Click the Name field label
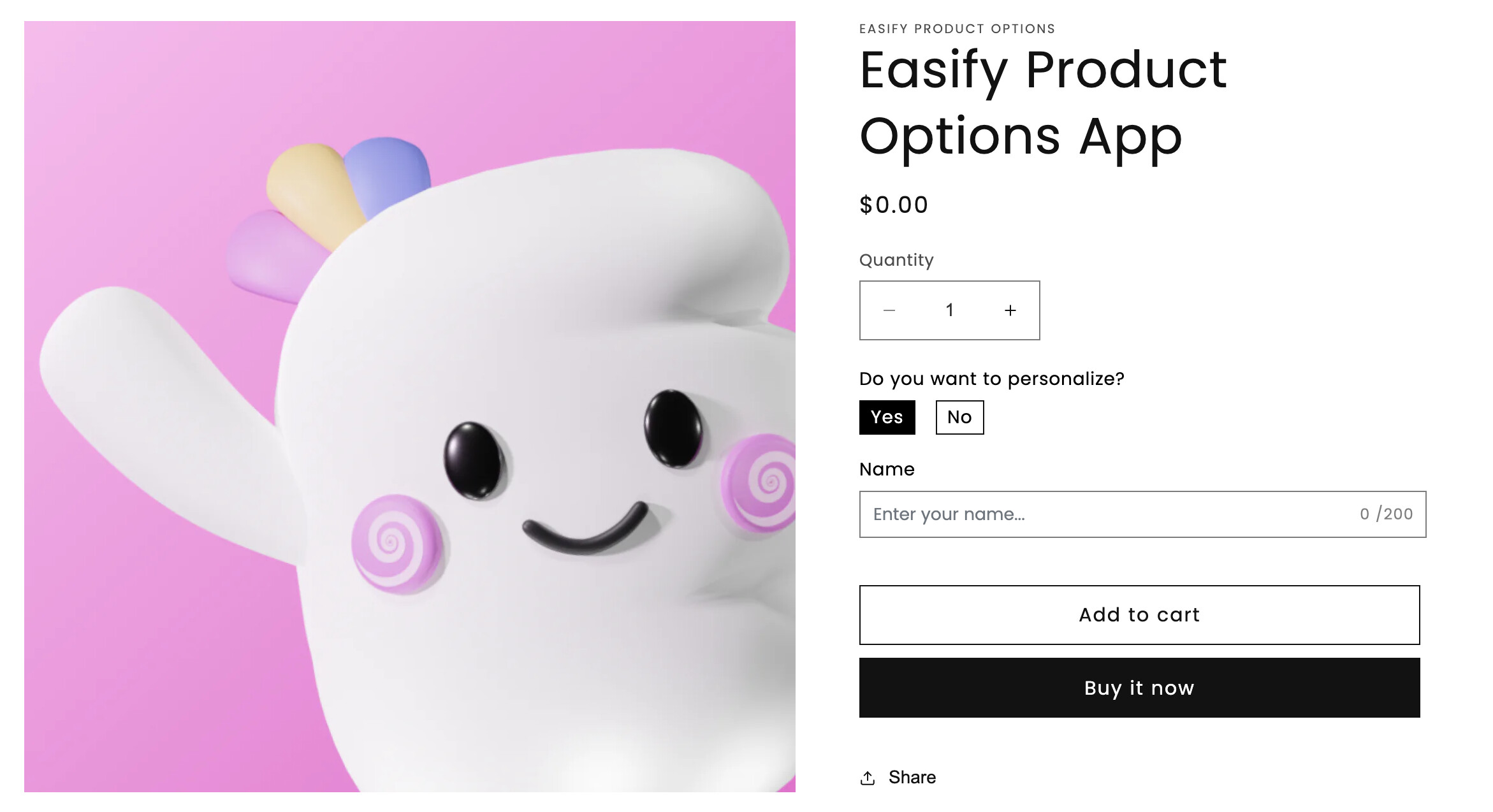Screen dimensions: 1493x812 pos(887,469)
